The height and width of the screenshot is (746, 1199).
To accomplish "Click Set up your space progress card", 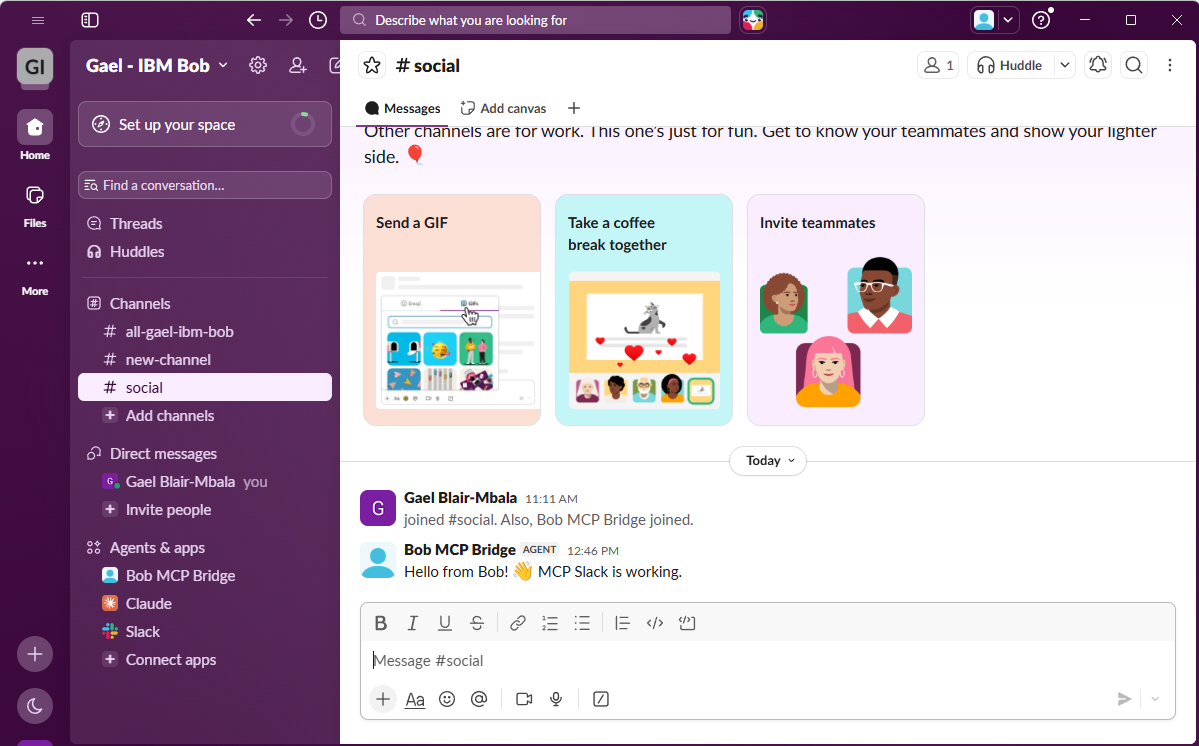I will coord(205,125).
